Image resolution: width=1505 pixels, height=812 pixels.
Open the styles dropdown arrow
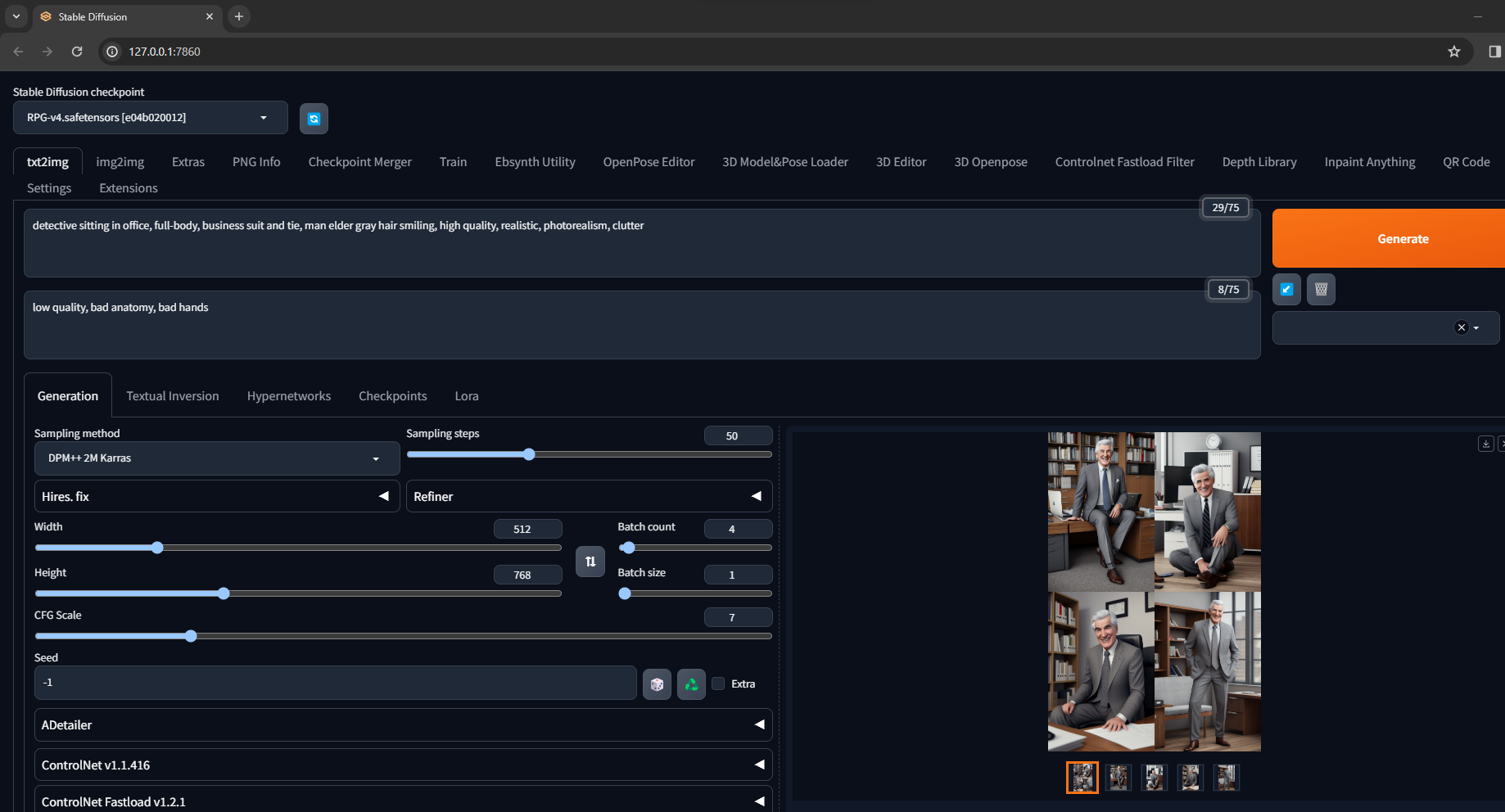tap(1476, 328)
